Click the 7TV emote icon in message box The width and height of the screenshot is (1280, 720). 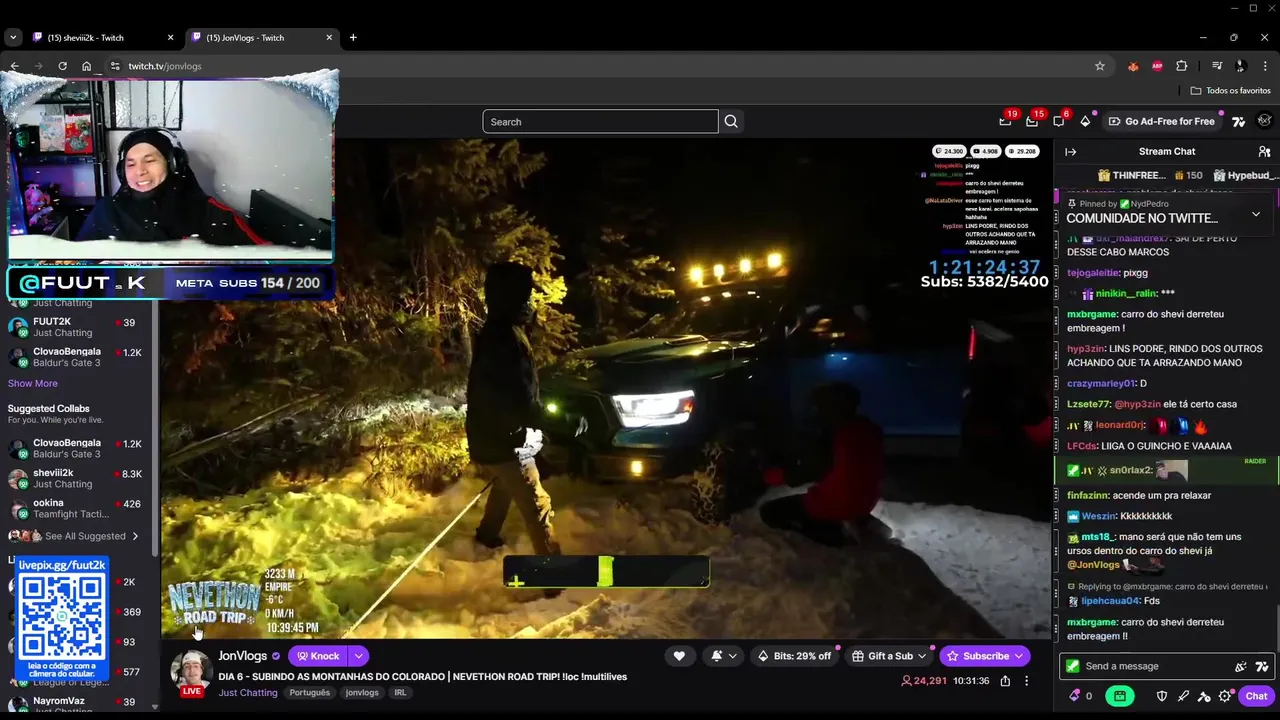1262,666
